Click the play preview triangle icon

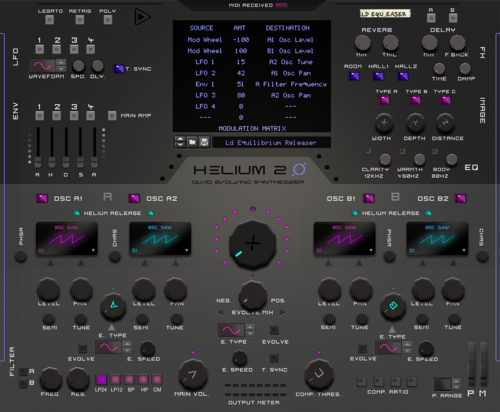coord(142,17)
